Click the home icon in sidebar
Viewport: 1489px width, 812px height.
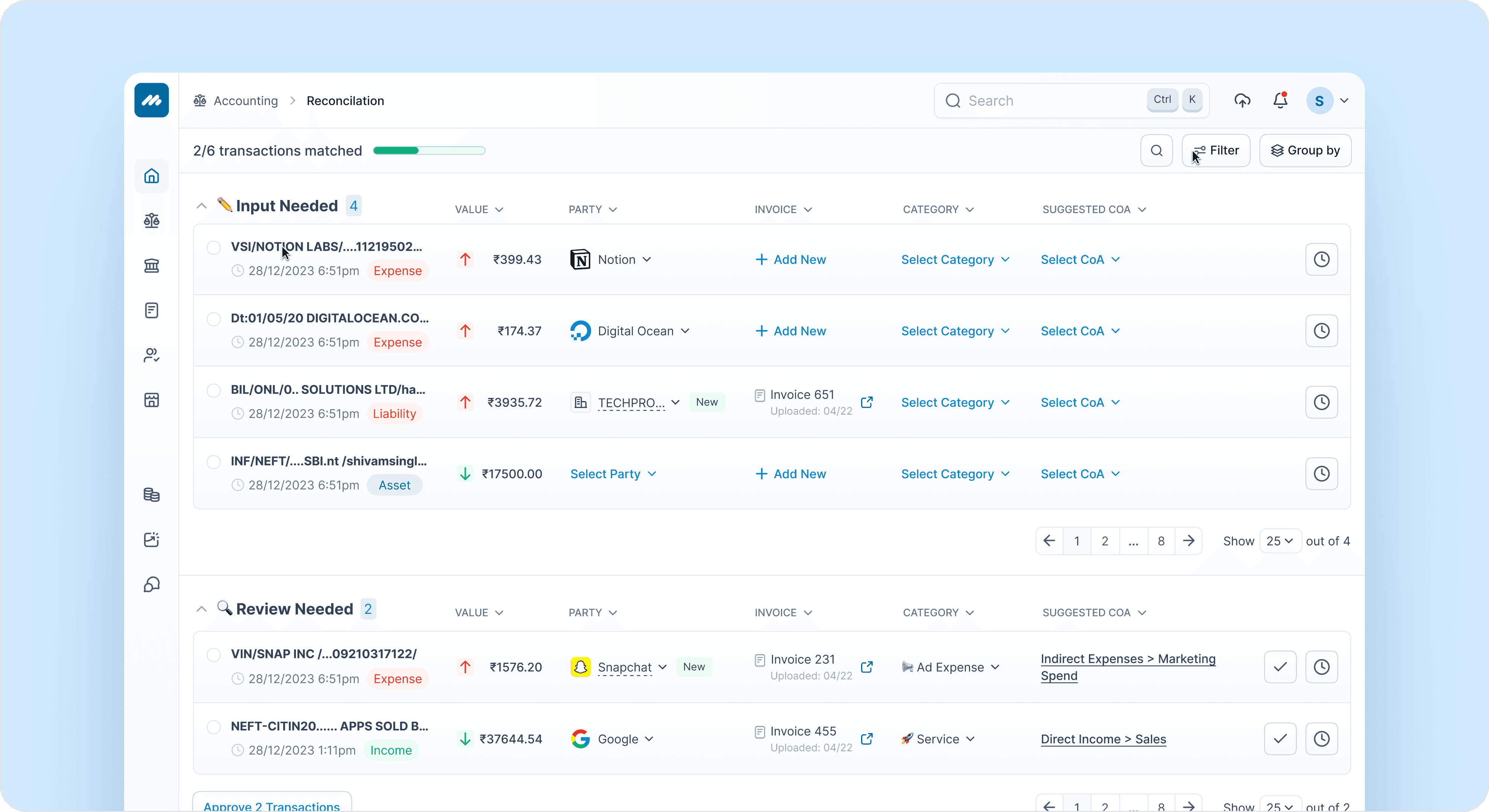pos(152,176)
